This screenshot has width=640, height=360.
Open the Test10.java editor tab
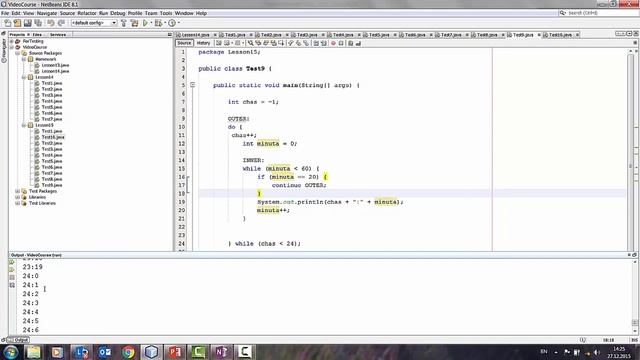(560, 35)
